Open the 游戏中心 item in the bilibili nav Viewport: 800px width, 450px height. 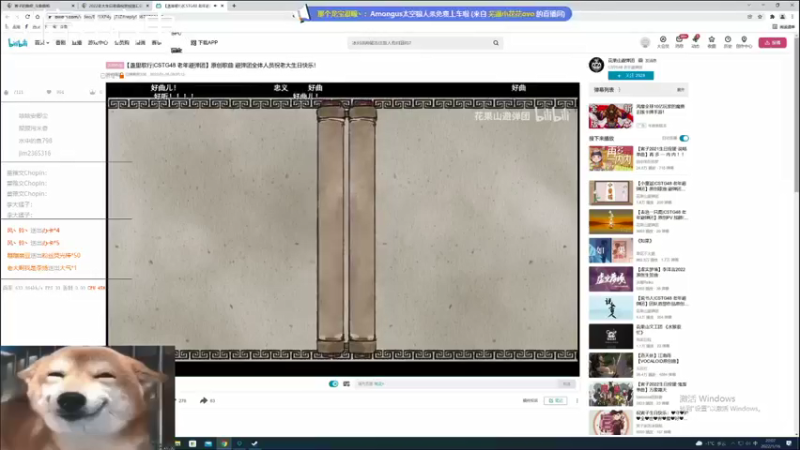[x=97, y=43]
